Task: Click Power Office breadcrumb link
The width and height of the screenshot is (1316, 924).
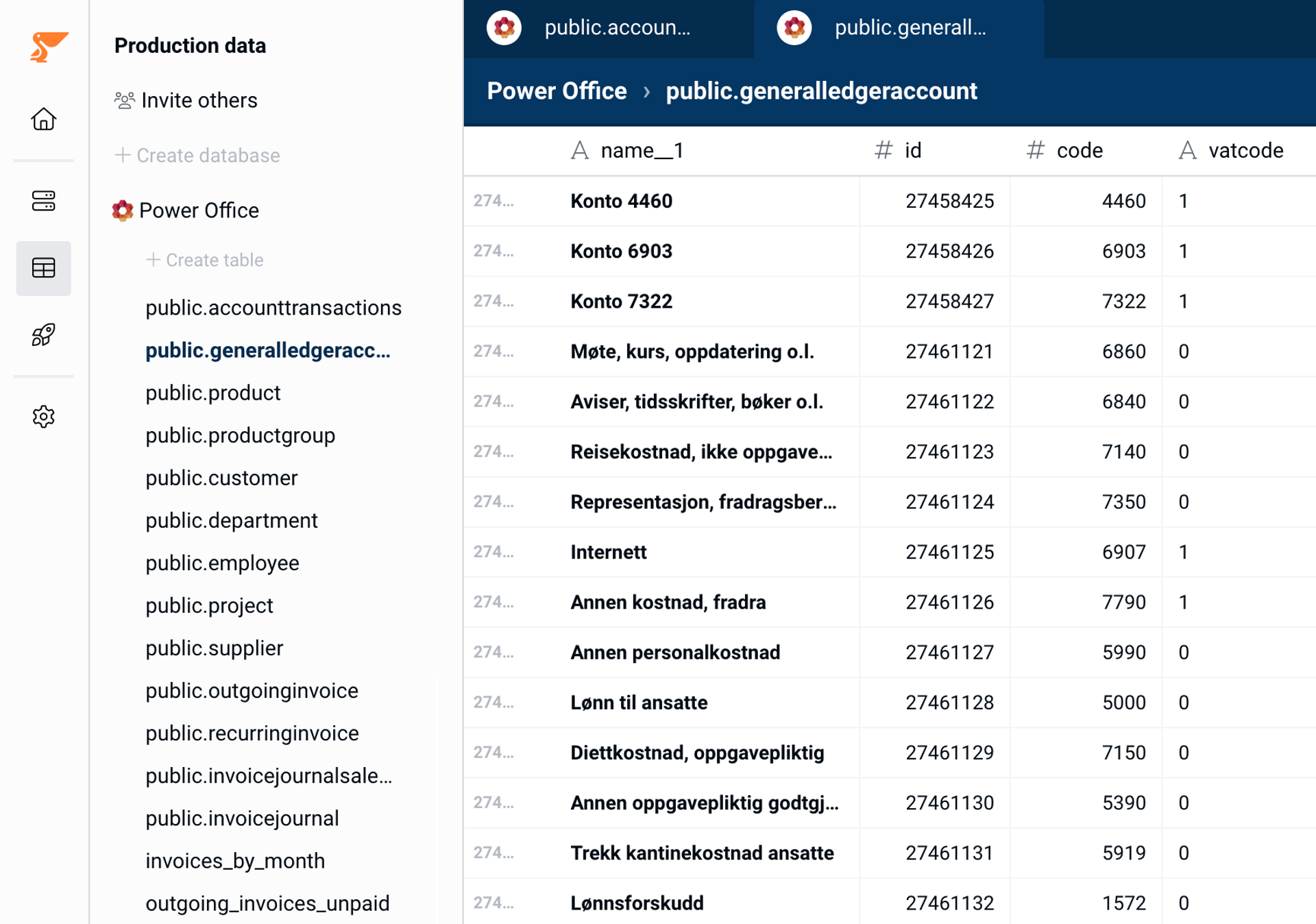Action: pos(557,91)
